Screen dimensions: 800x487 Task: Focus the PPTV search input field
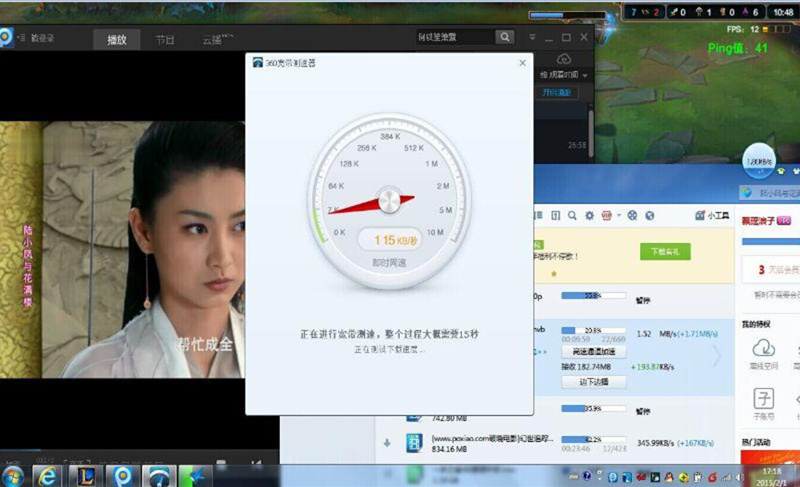pos(455,37)
